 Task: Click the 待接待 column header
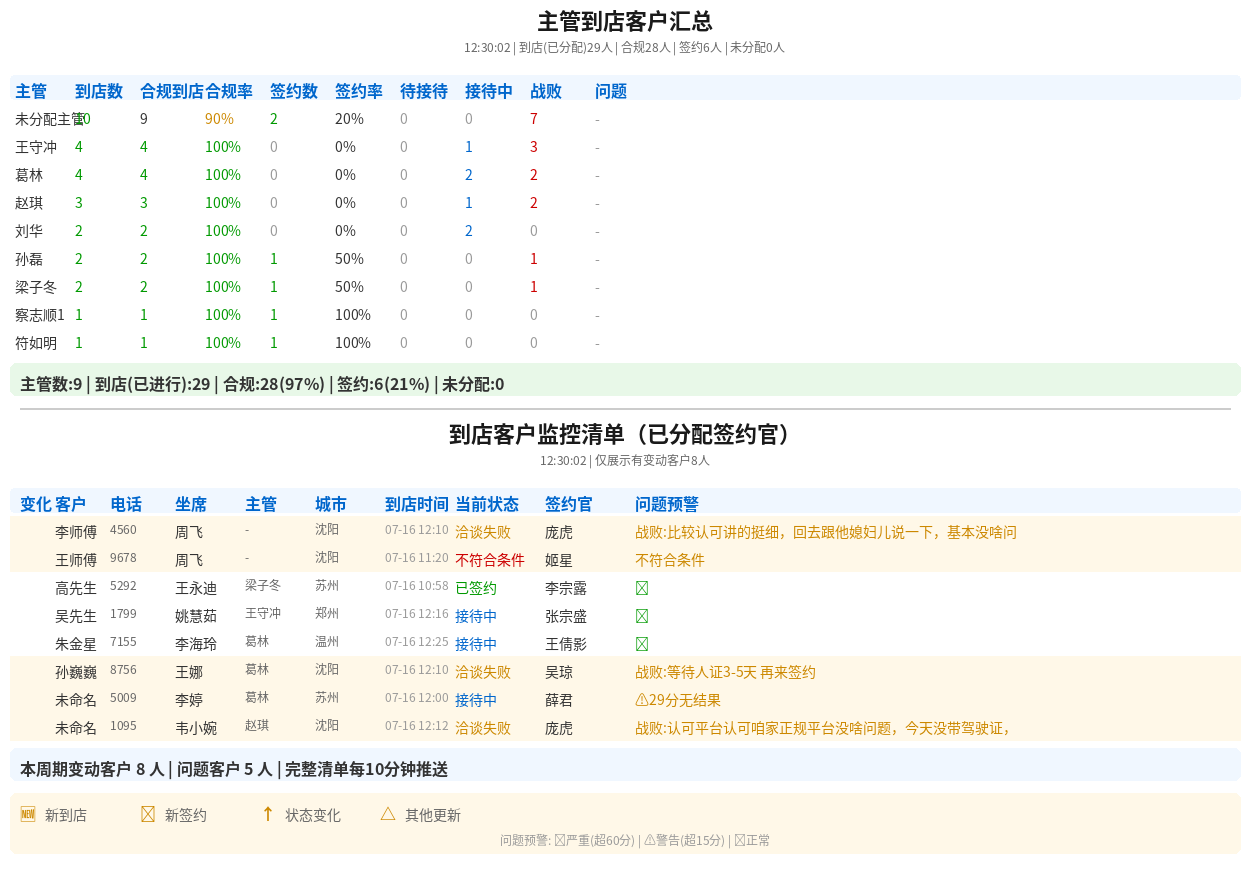click(424, 91)
